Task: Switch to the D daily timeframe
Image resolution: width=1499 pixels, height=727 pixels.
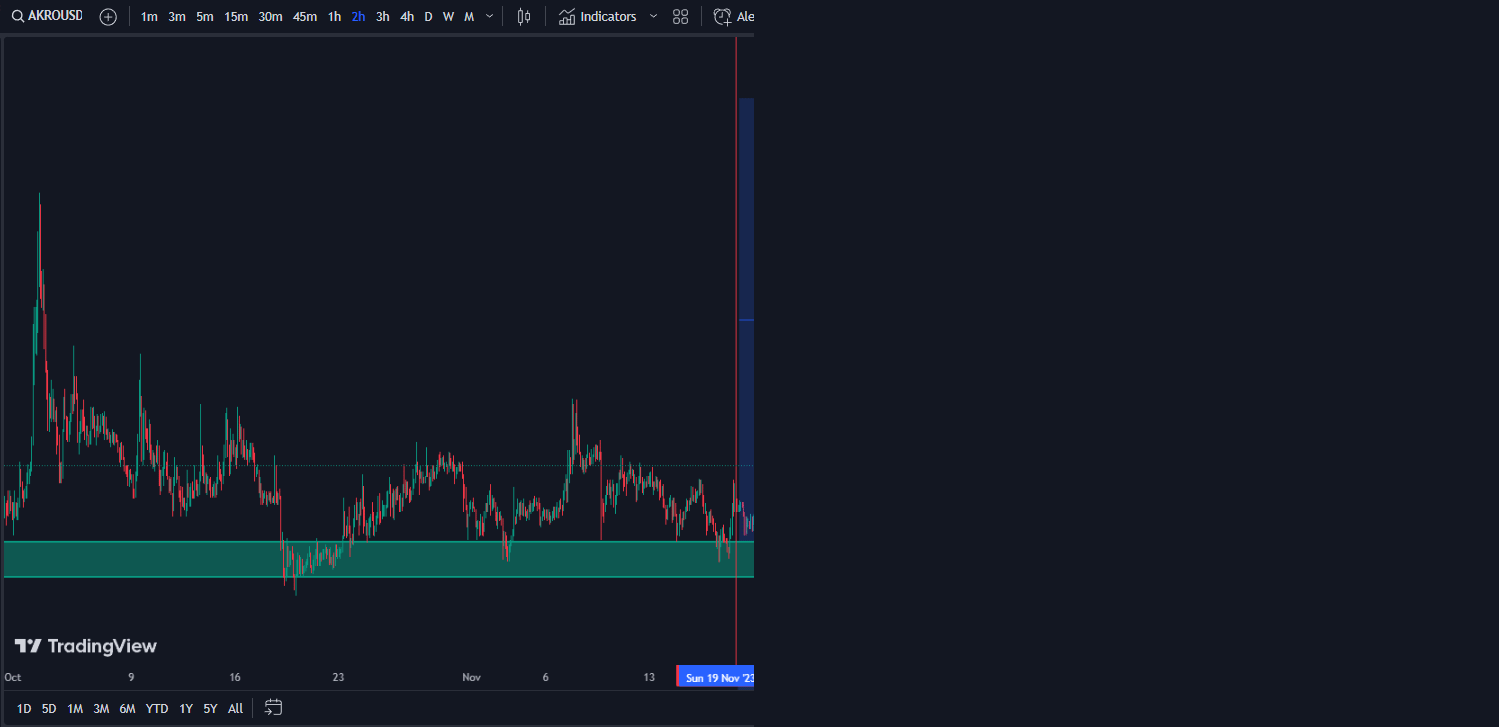Action: pos(428,17)
